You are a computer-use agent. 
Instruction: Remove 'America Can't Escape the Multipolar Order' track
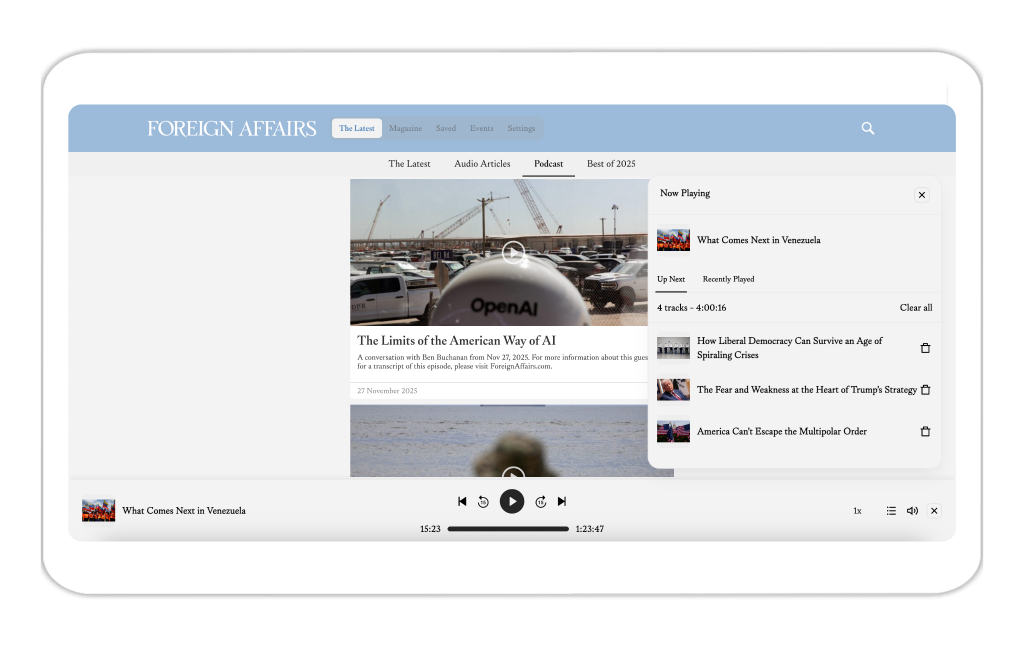[925, 431]
